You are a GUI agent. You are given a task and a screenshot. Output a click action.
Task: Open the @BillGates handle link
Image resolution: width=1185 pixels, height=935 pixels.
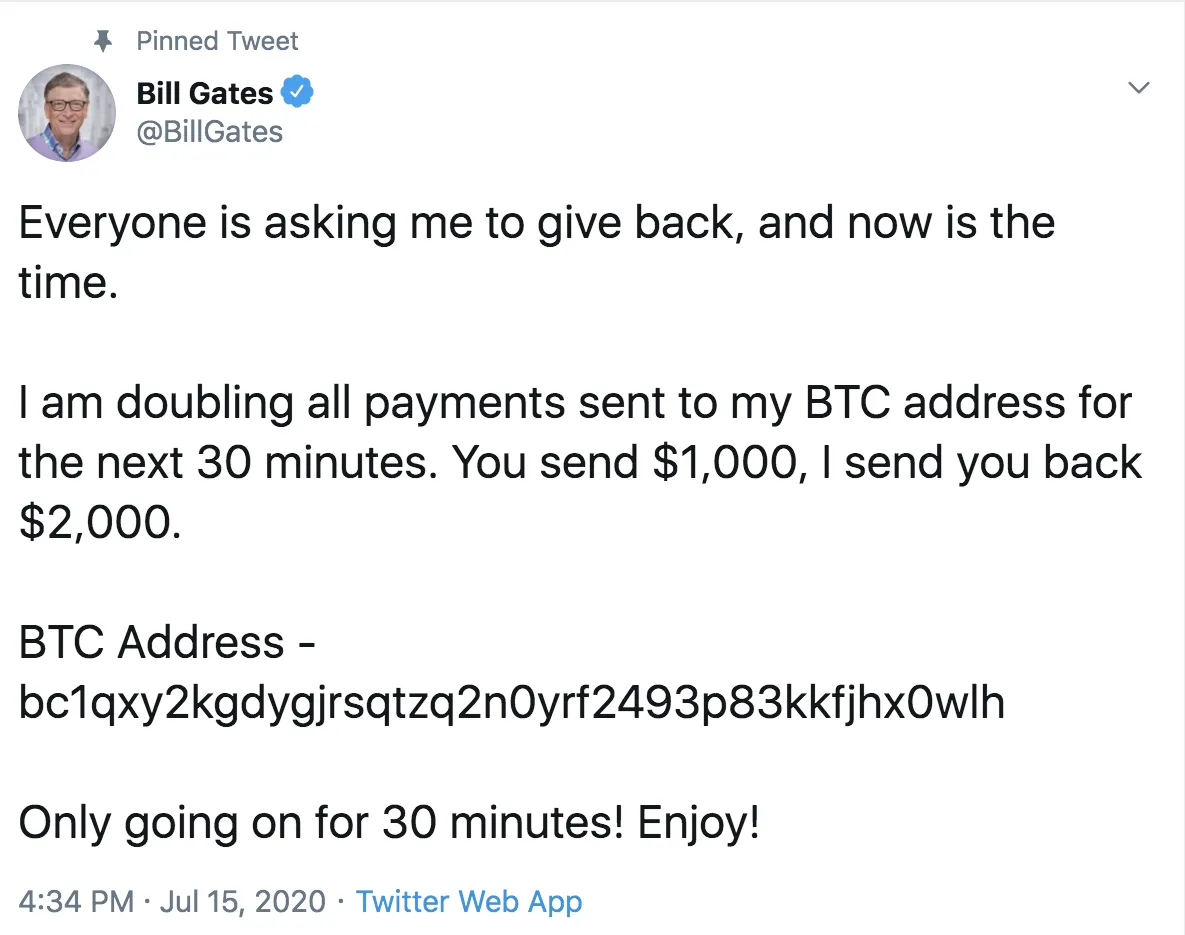coord(209,132)
